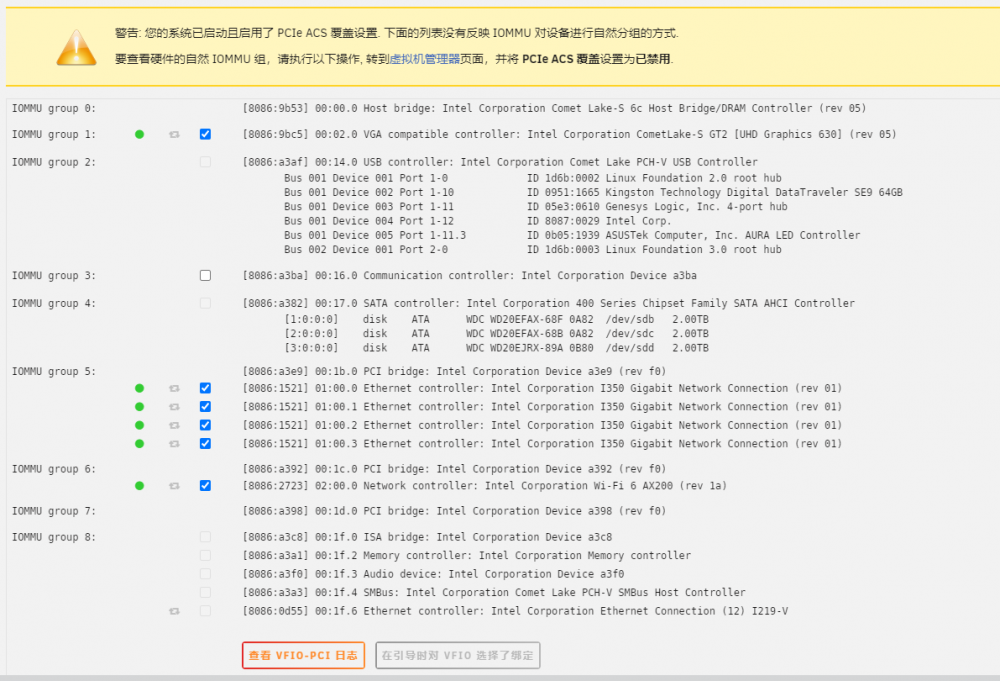Viewport: 1000px width, 681px height.
Task: Click the 查看 VFIO-PCI 日志 button
Action: click(304, 655)
